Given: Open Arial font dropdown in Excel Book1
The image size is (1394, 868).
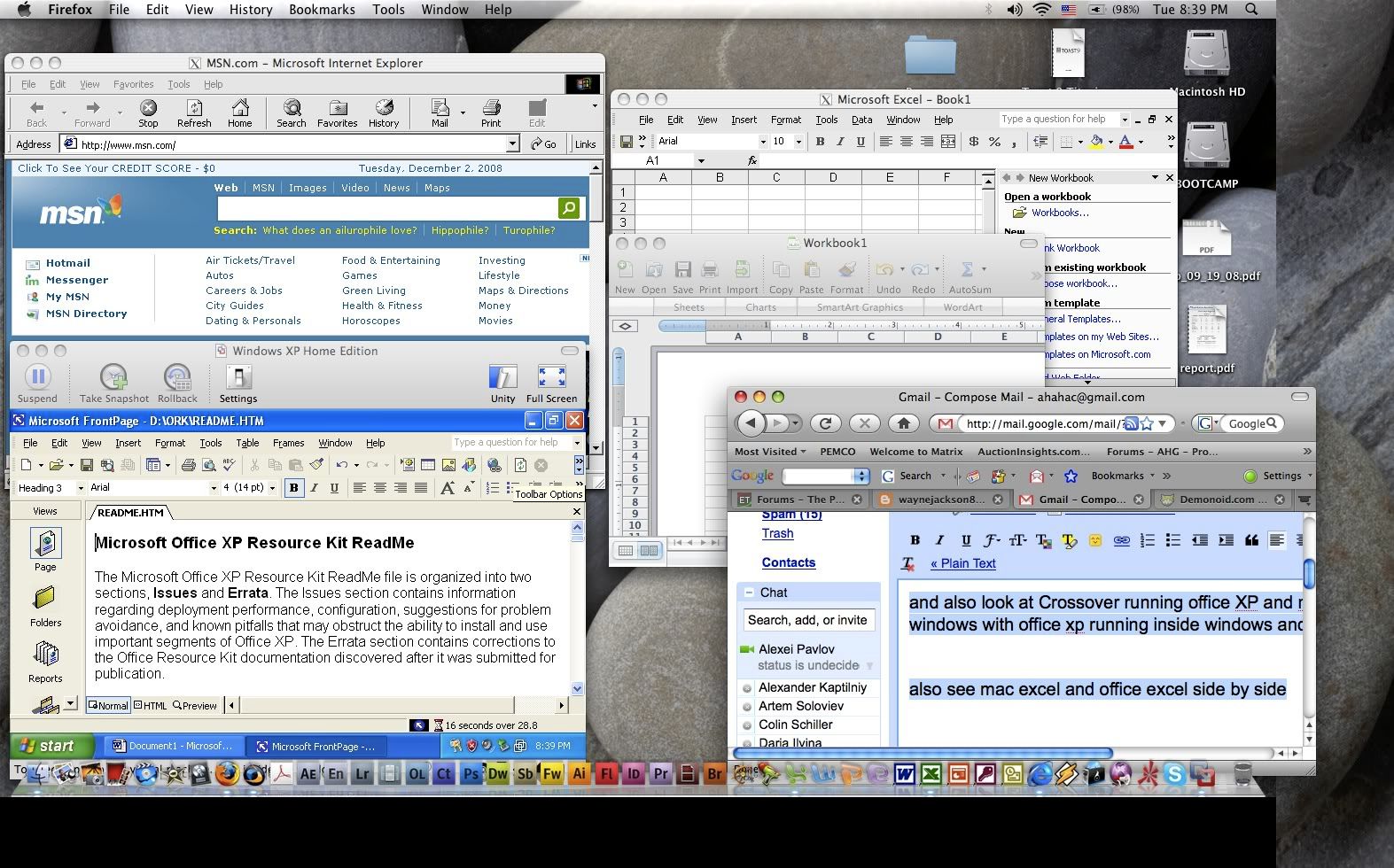Looking at the screenshot, I should (763, 142).
